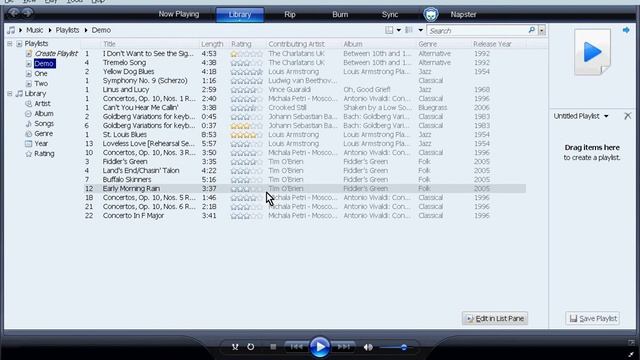Open the search options dropdown arrow
This screenshot has height=360, width=640.
coord(542,31)
